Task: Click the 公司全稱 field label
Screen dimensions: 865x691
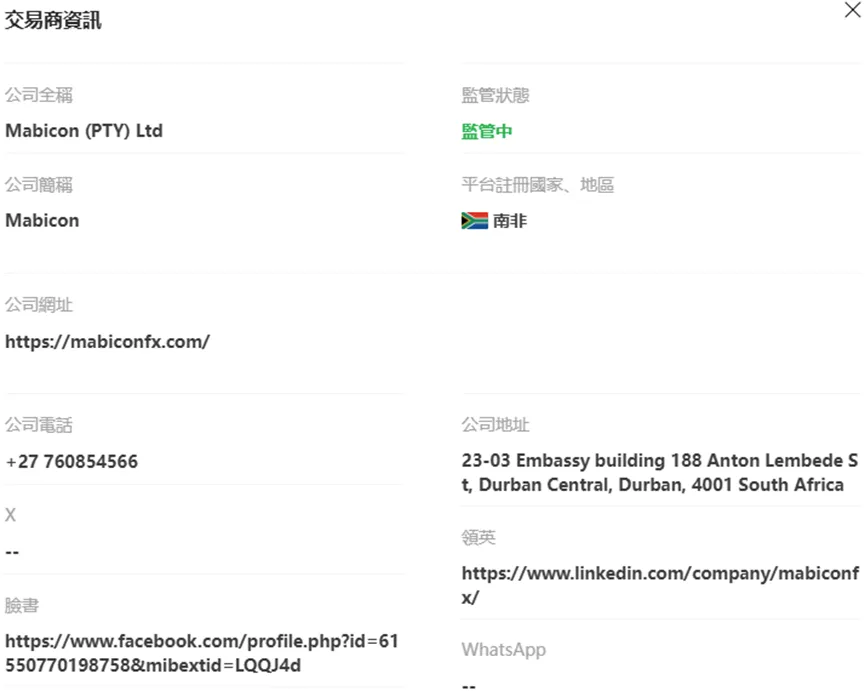Action: [x=39, y=95]
